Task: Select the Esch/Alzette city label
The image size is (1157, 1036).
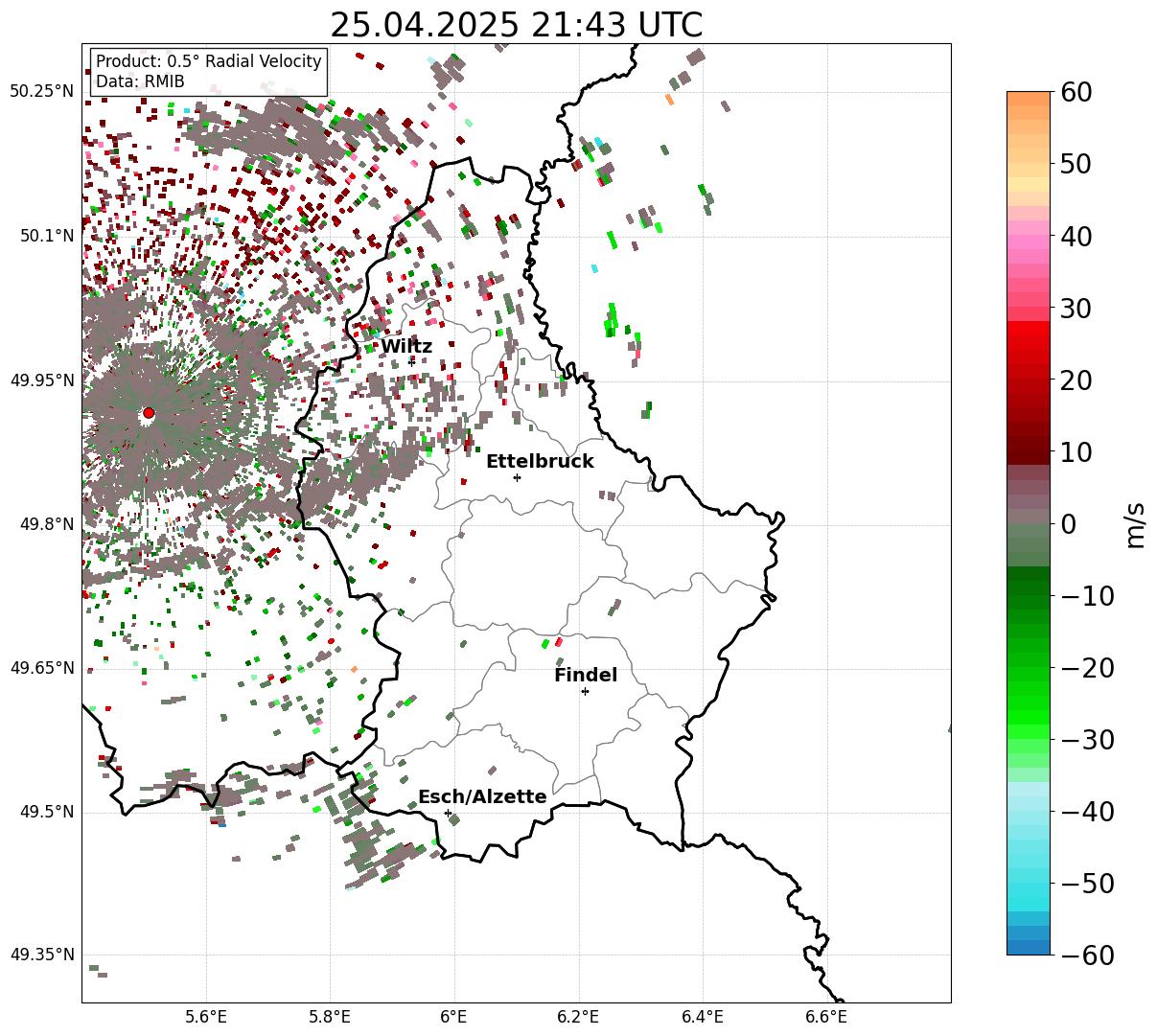Action: pyautogui.click(x=482, y=796)
